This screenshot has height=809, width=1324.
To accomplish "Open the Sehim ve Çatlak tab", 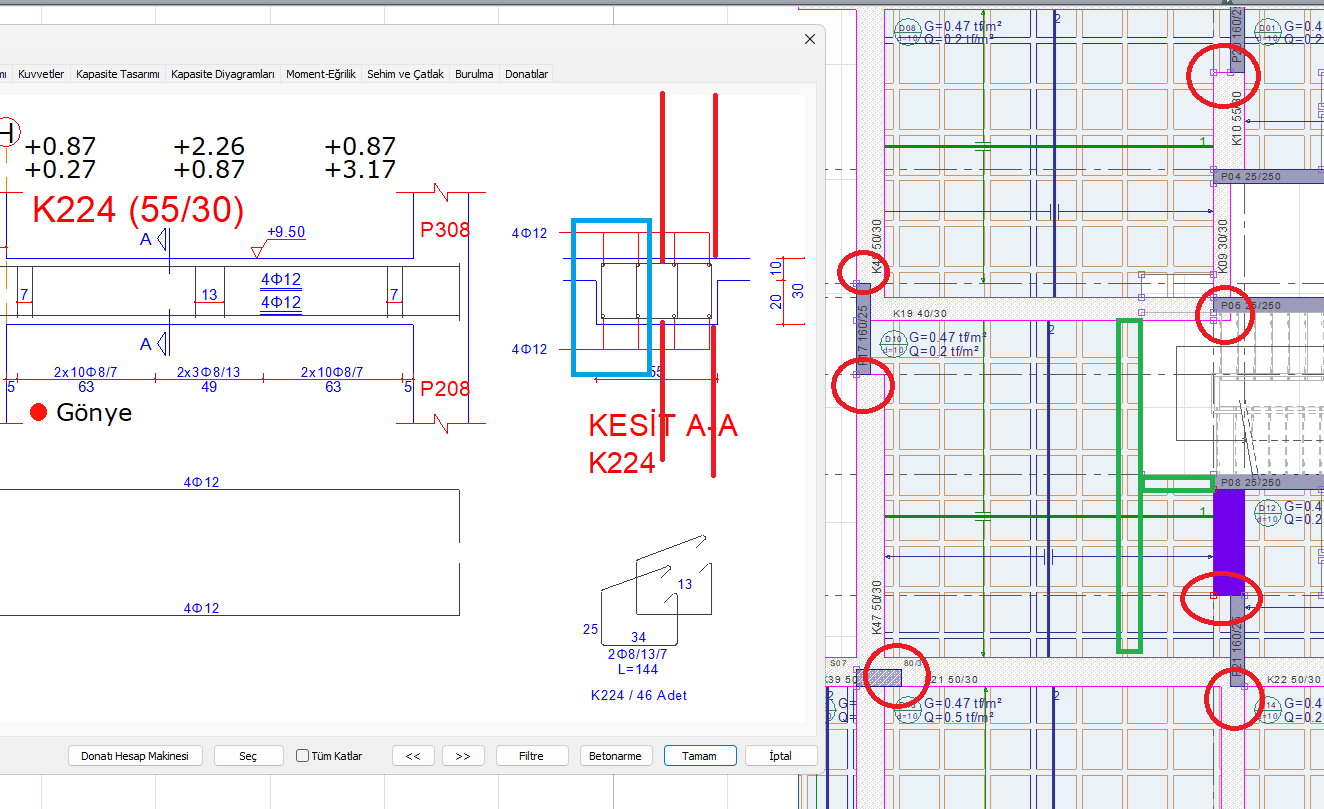I will pos(405,74).
